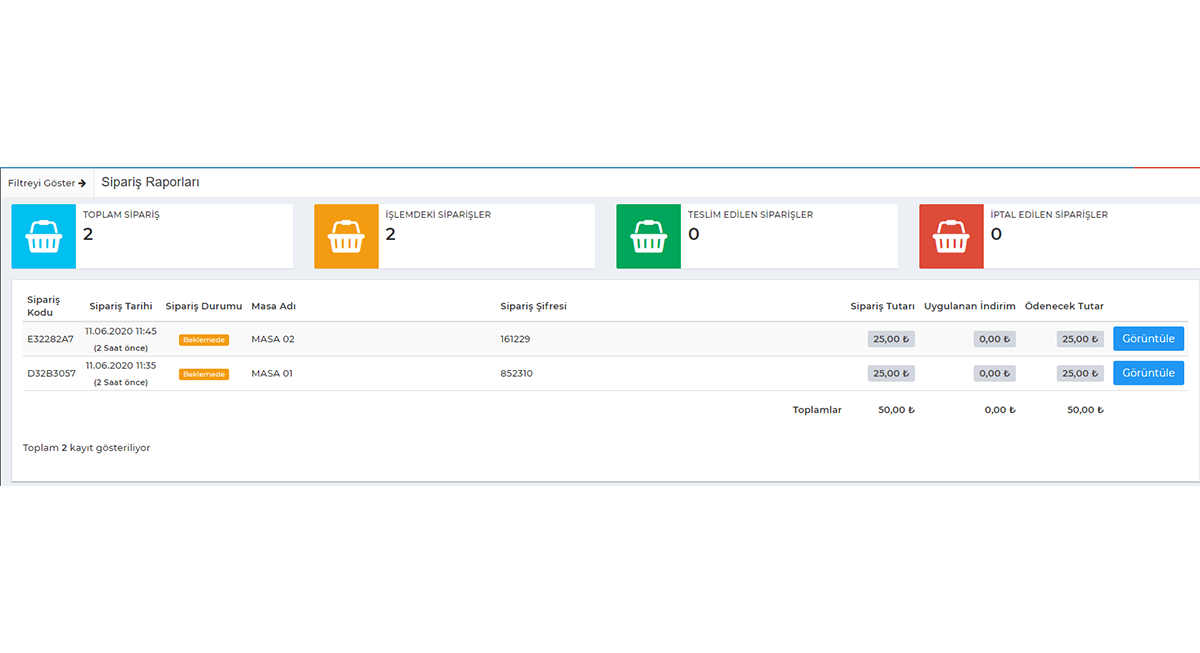Open order MASA 02 with Görüntüle button
This screenshot has height=653, width=1200.
point(1148,339)
